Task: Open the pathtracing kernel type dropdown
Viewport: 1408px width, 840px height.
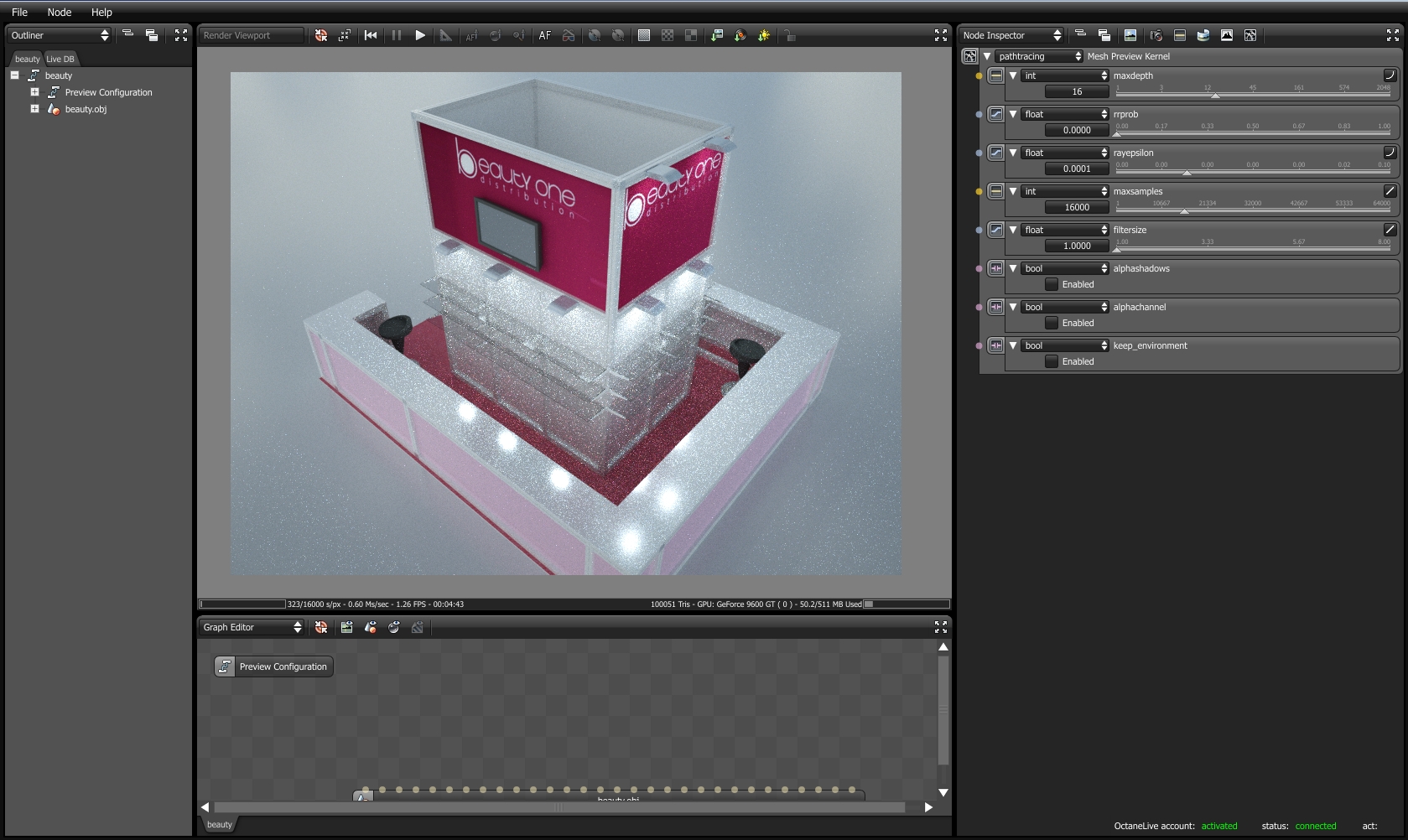Action: click(x=1040, y=56)
